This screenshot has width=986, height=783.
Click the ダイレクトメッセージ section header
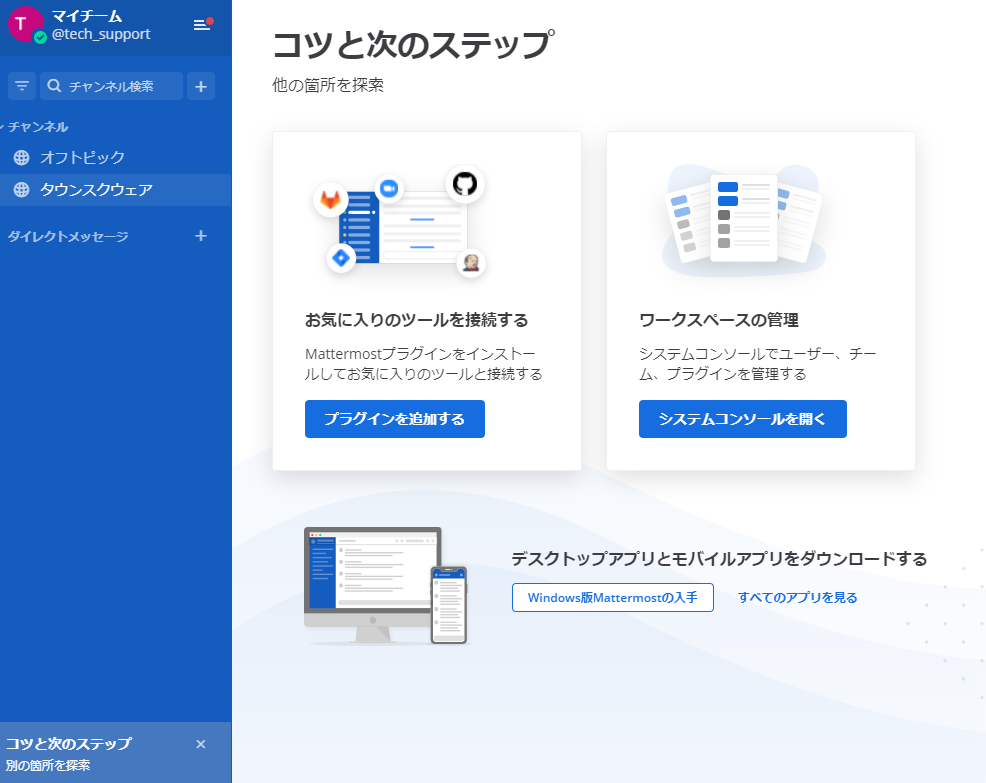68,236
